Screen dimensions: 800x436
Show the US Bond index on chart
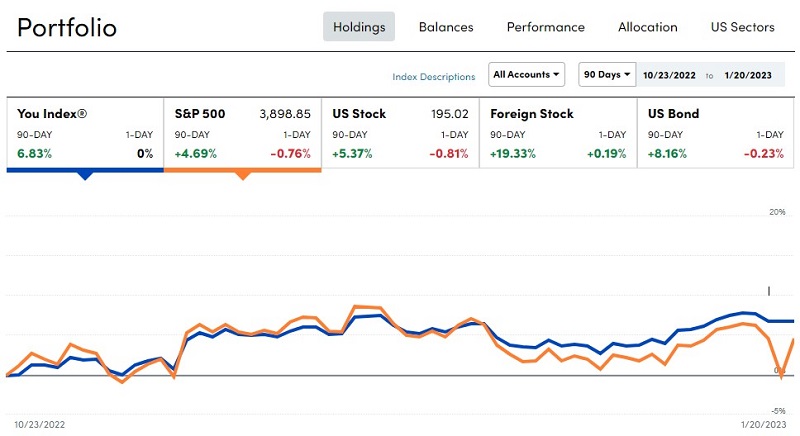(715, 132)
